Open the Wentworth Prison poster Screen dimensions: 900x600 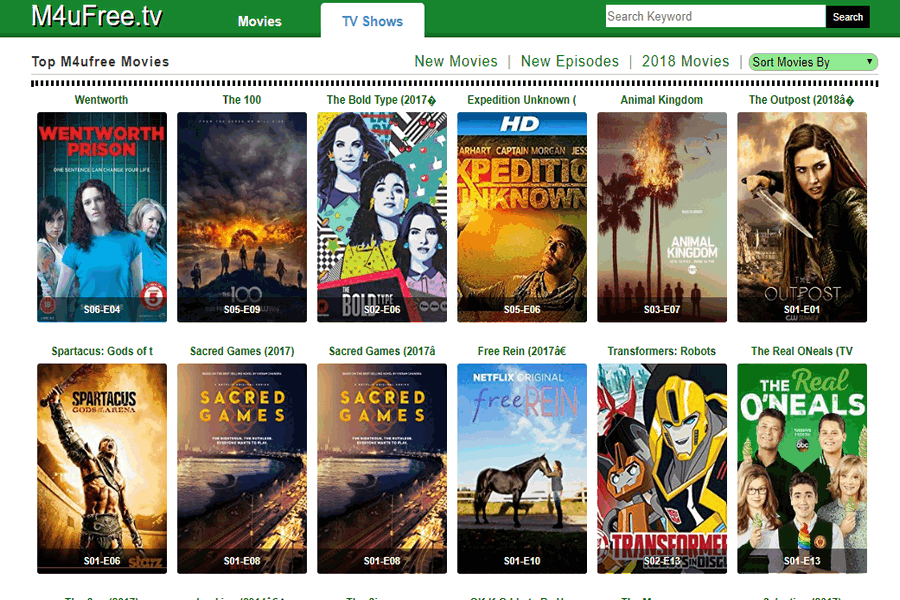[x=102, y=217]
